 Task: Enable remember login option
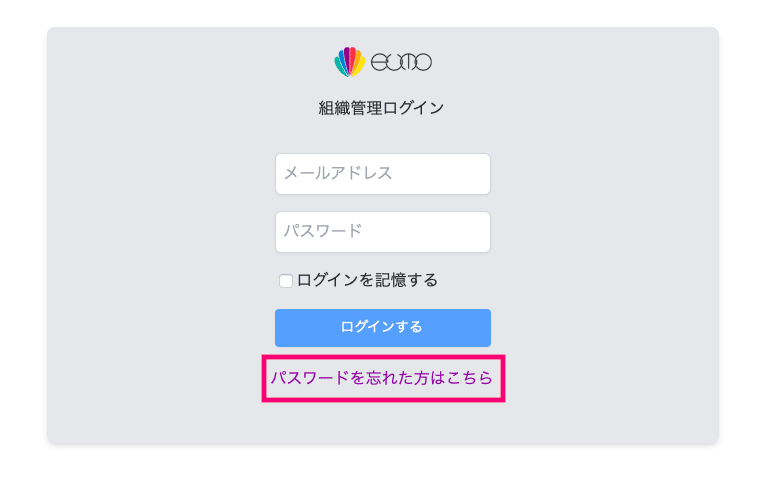coord(286,281)
